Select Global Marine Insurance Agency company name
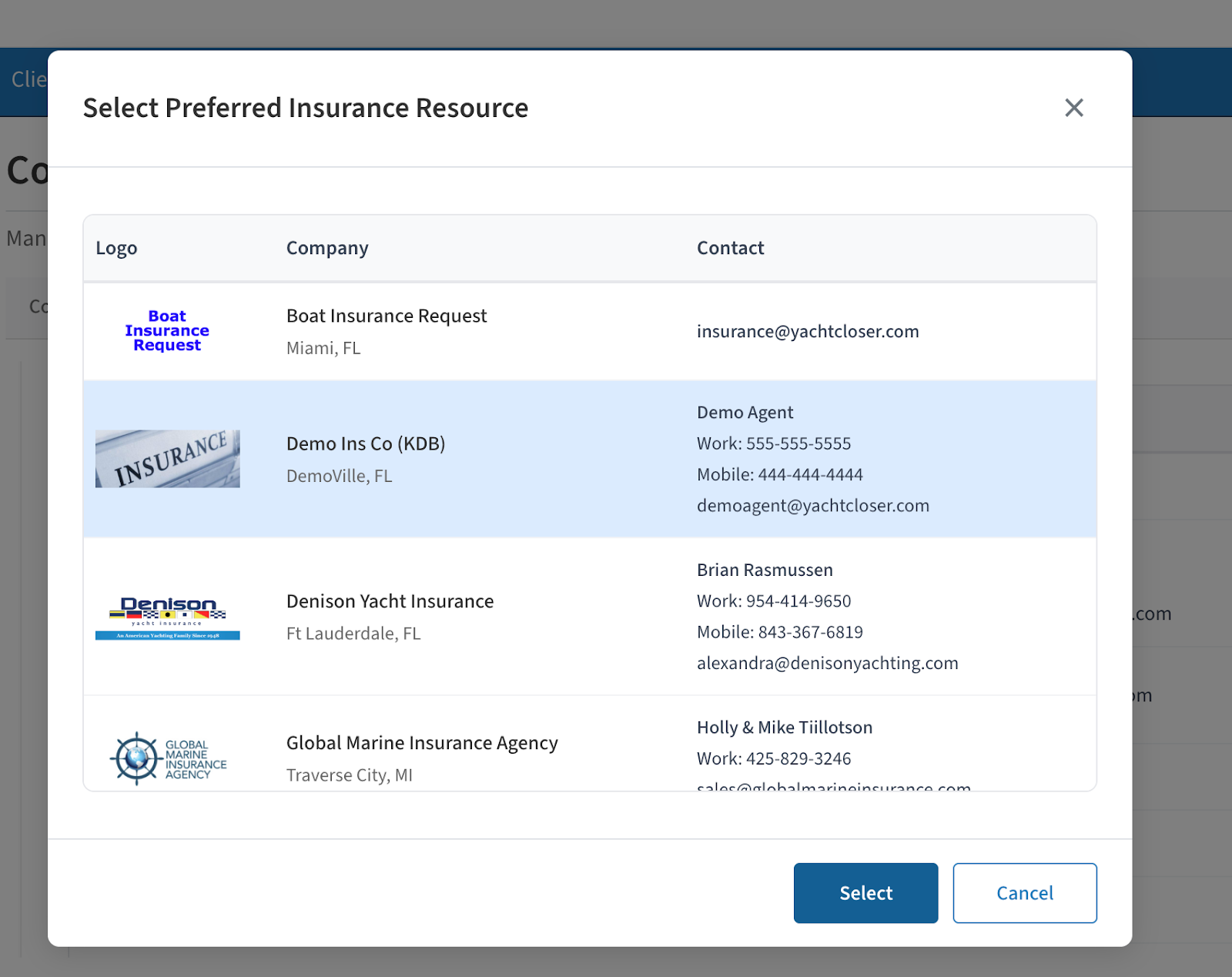The image size is (1232, 977). click(422, 743)
